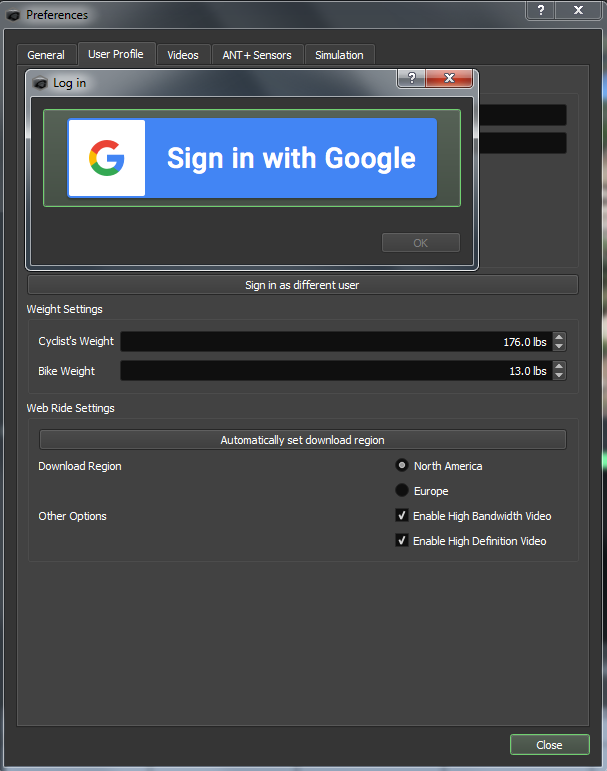Open help for the Preferences window

click(541, 10)
